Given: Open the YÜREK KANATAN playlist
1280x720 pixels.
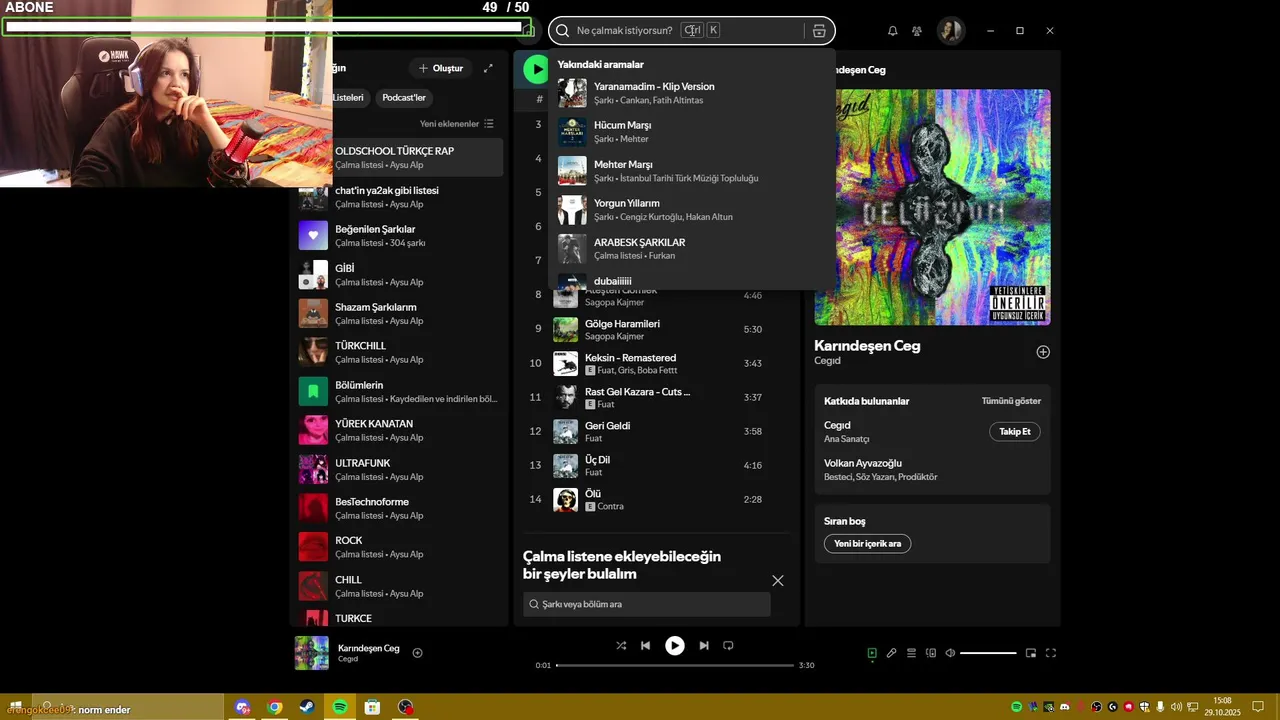Looking at the screenshot, I should coord(400,430).
